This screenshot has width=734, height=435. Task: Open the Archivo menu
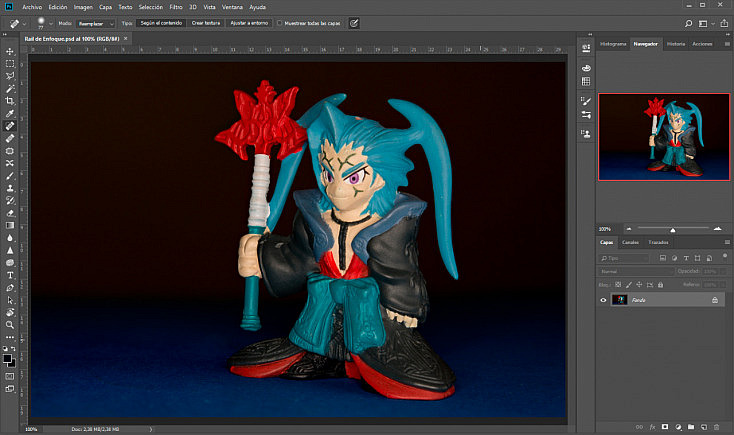click(32, 7)
